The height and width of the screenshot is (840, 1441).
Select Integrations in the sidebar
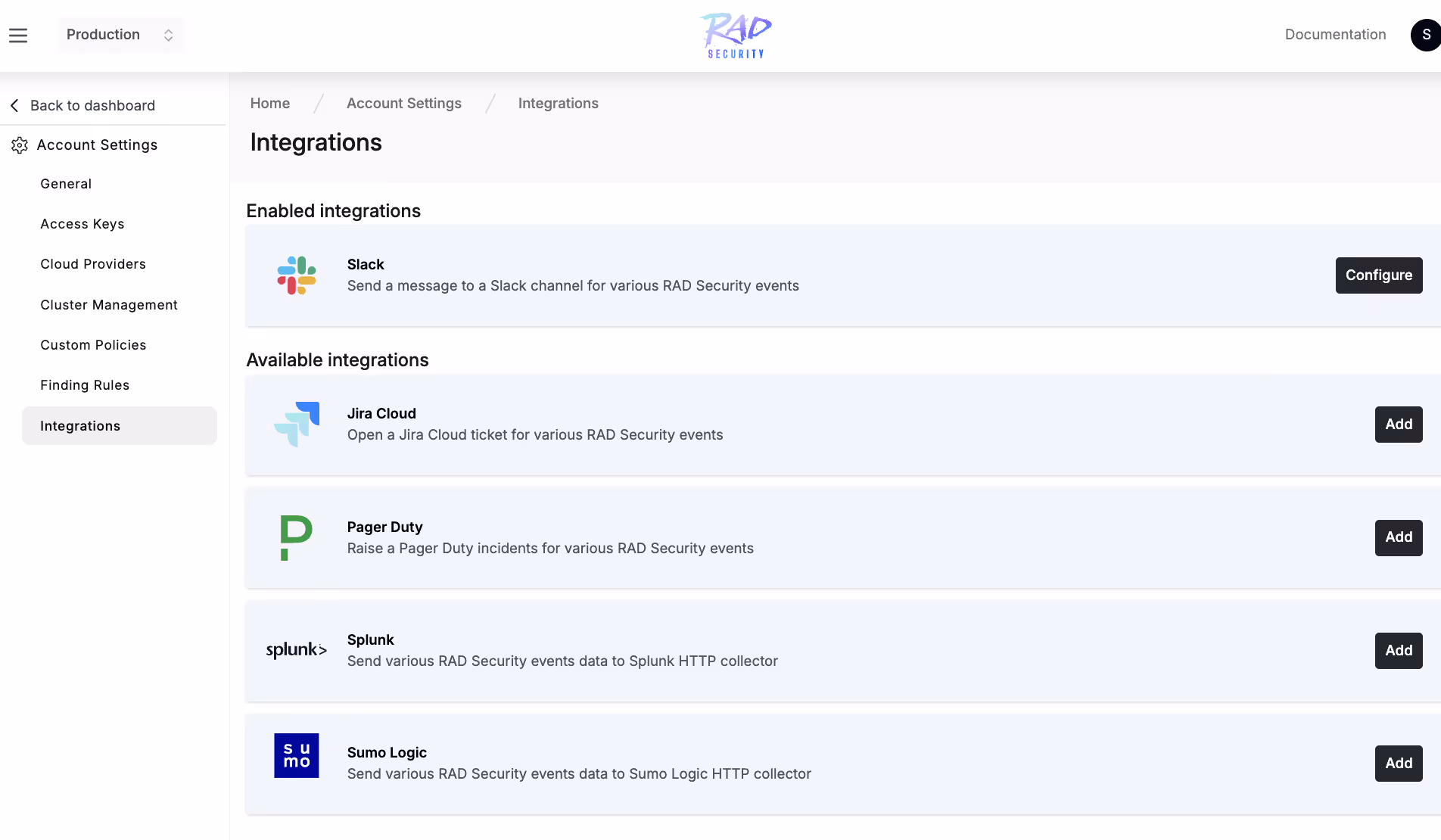coord(120,426)
